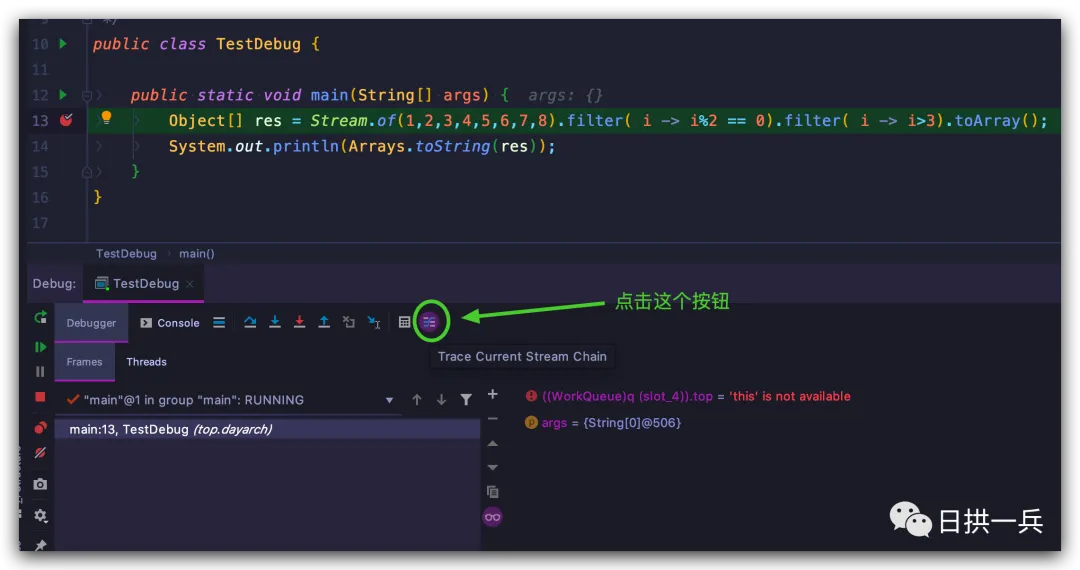Add a new watch with the plus icon
The width and height of the screenshot is (1080, 570).
tap(492, 394)
